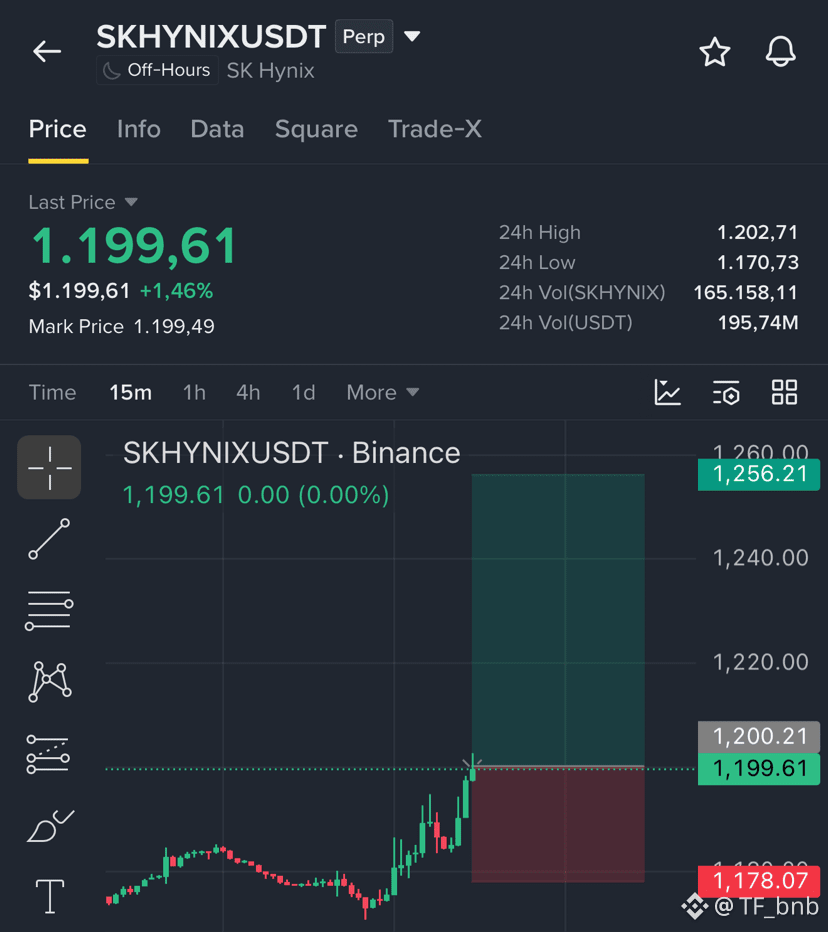828x932 pixels.
Task: Select the horizontal lines tool
Action: (49, 610)
